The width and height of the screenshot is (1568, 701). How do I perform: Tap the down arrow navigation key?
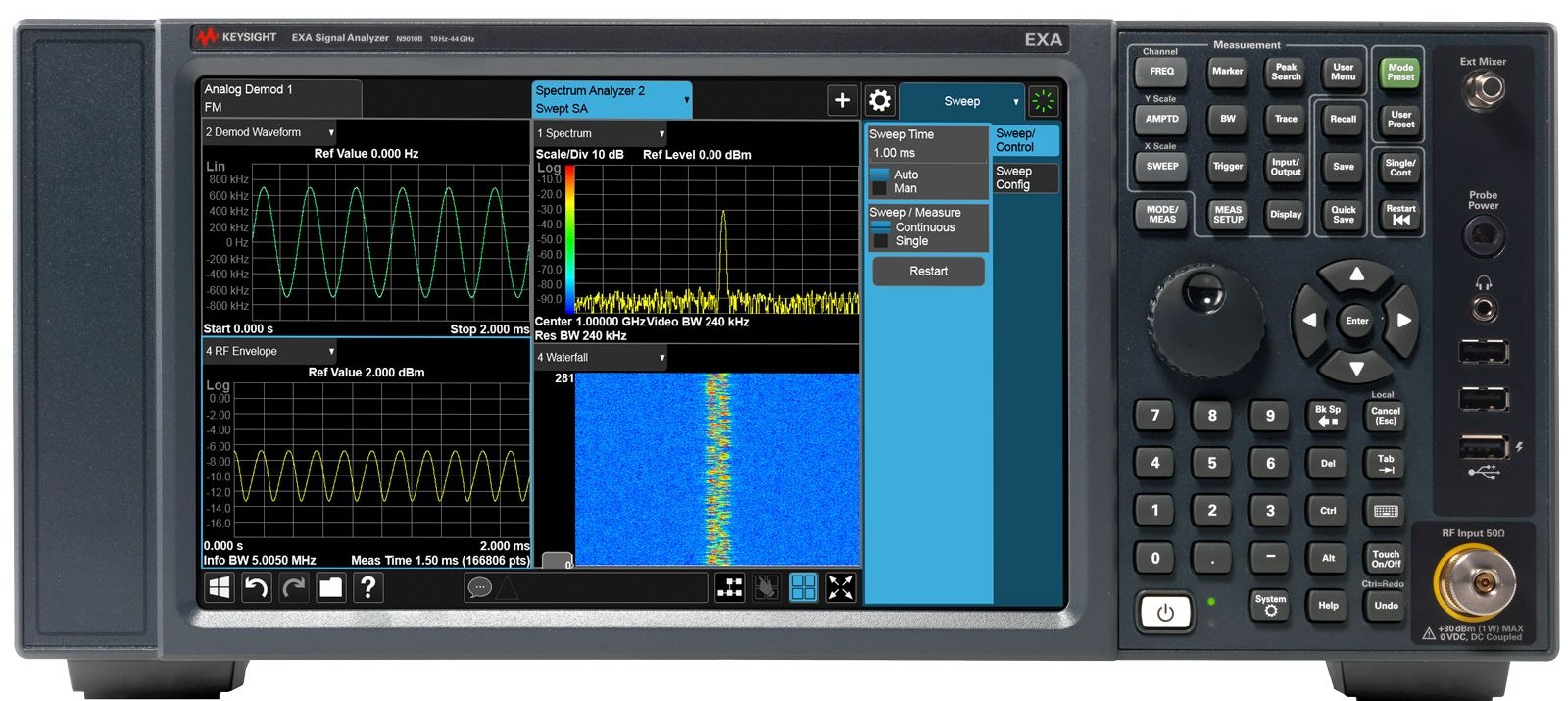click(x=1356, y=368)
